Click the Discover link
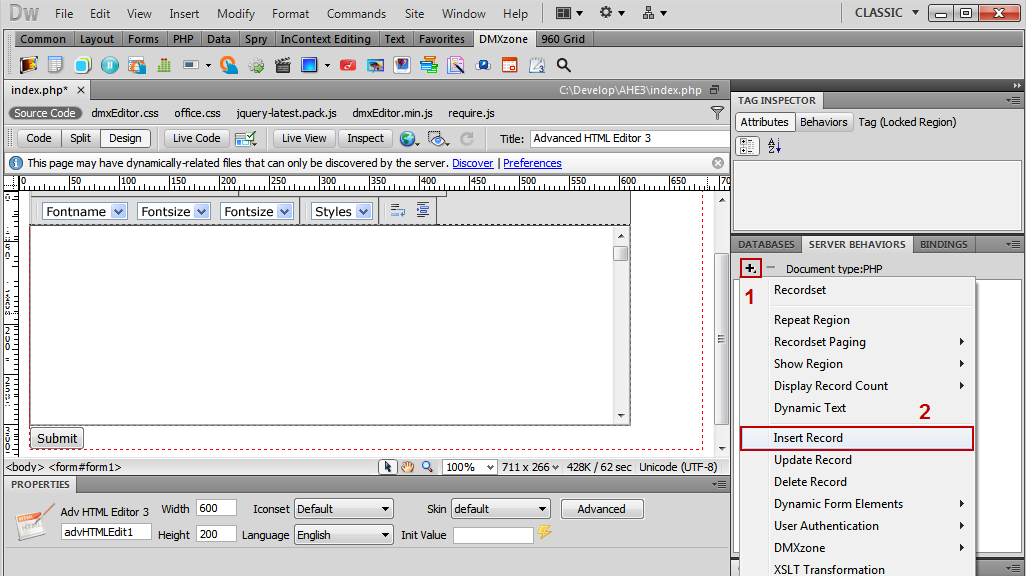Image resolution: width=1026 pixels, height=576 pixels. (x=472, y=163)
